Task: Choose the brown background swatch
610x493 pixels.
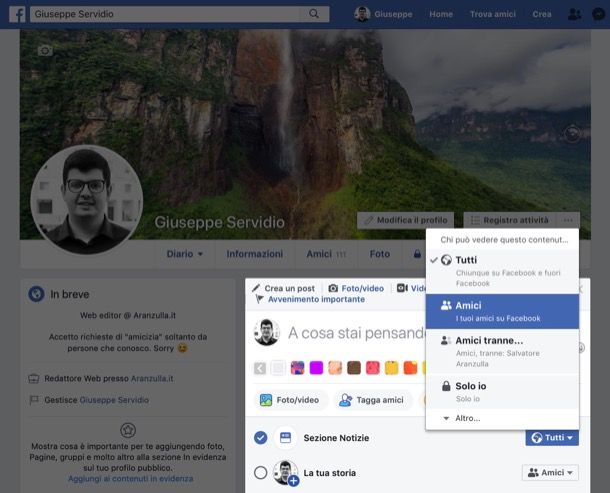Action: pos(354,368)
